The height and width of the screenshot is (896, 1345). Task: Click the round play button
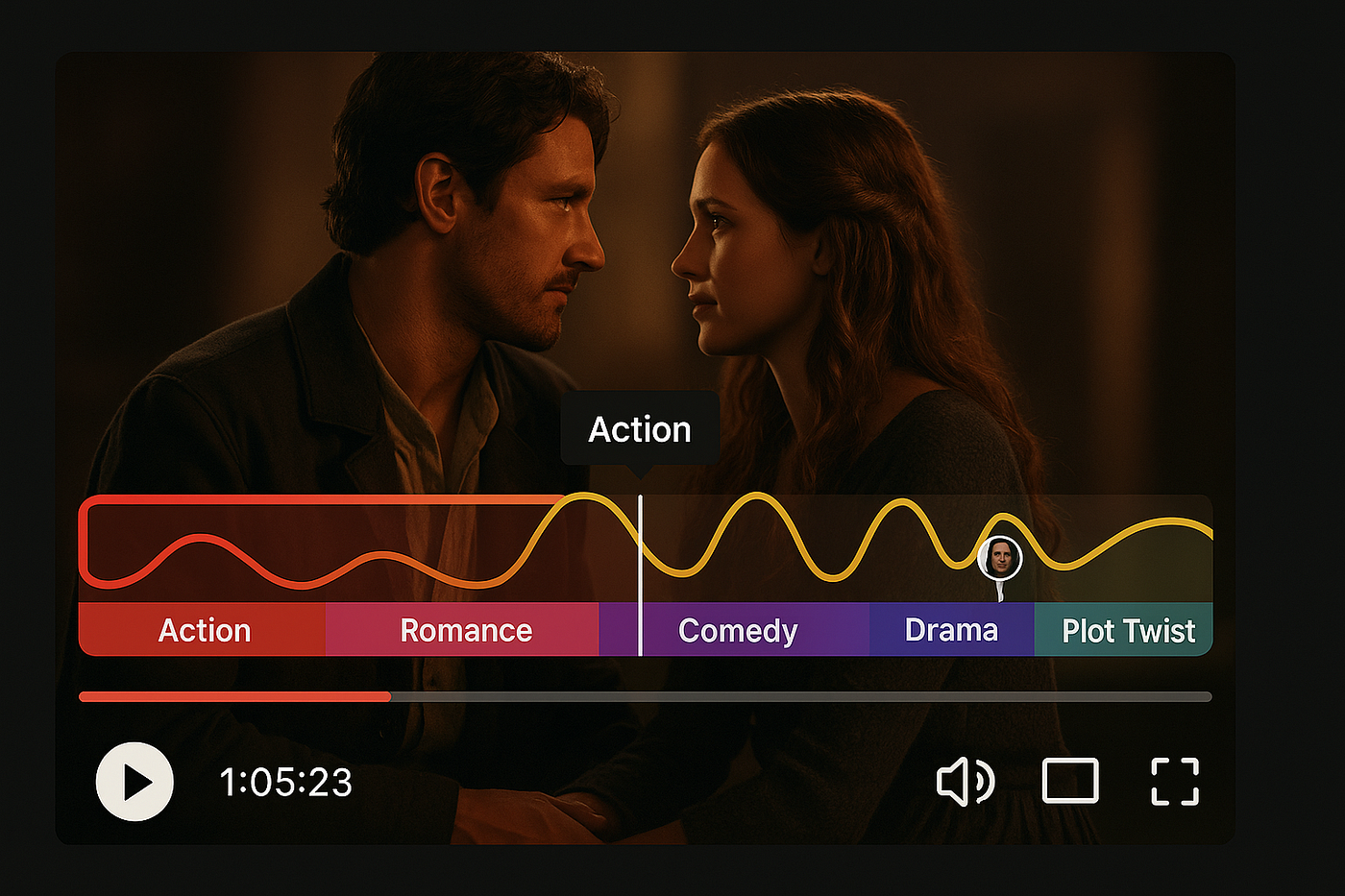134,782
